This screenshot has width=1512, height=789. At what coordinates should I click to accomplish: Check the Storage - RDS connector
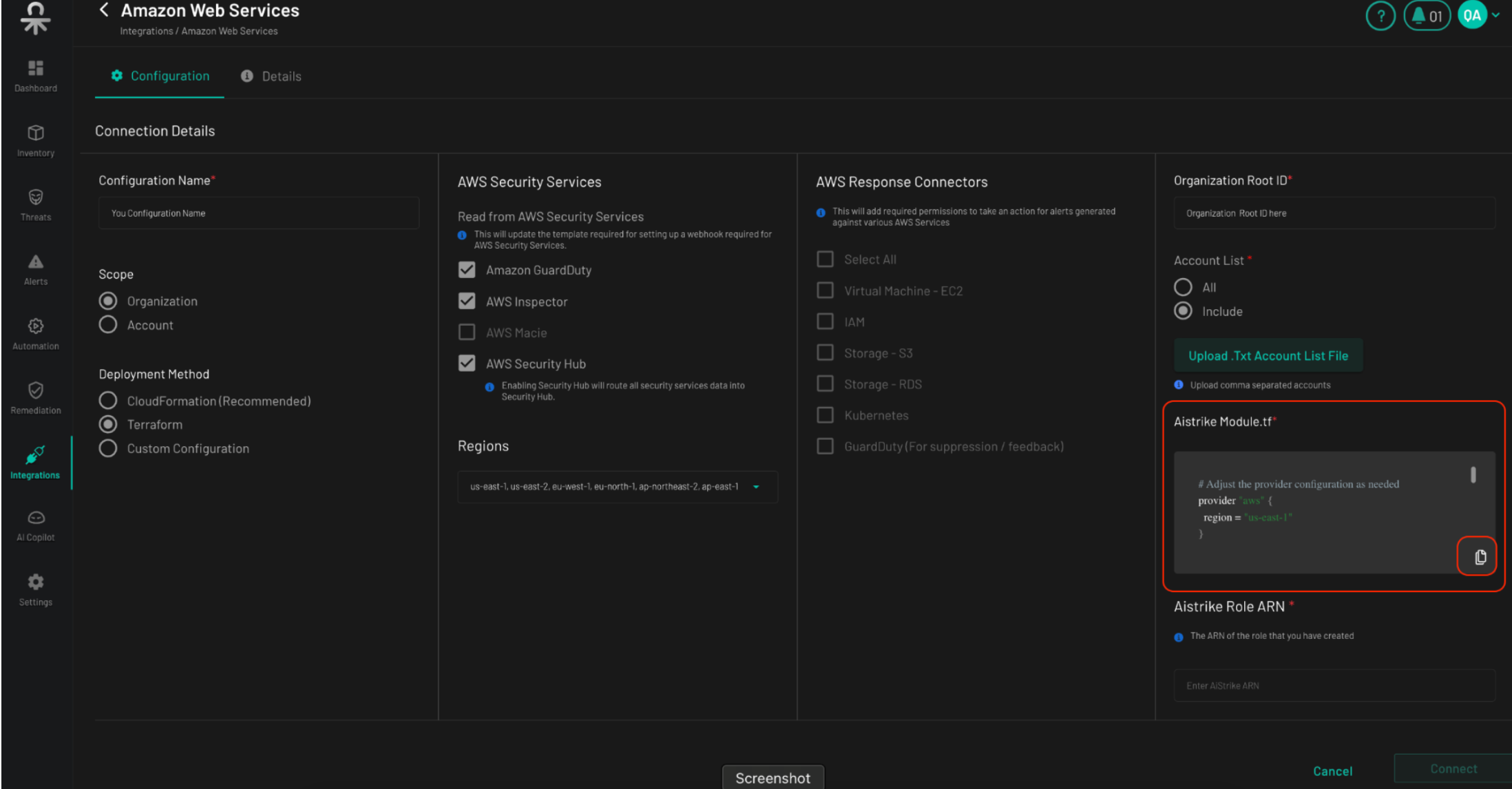coord(825,383)
